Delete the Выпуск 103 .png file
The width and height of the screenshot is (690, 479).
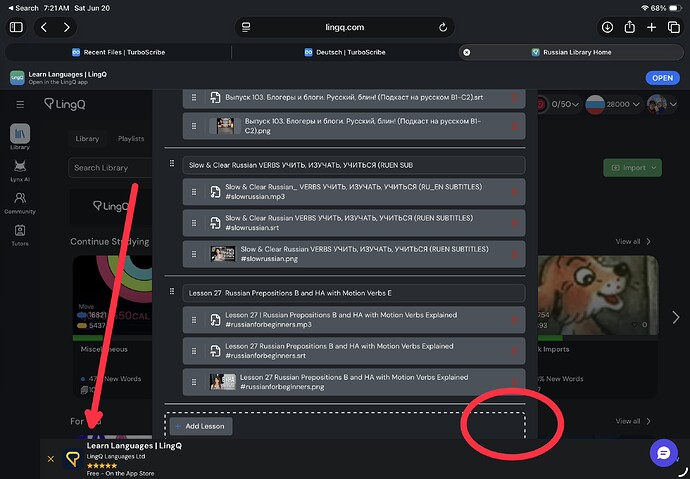[514, 126]
